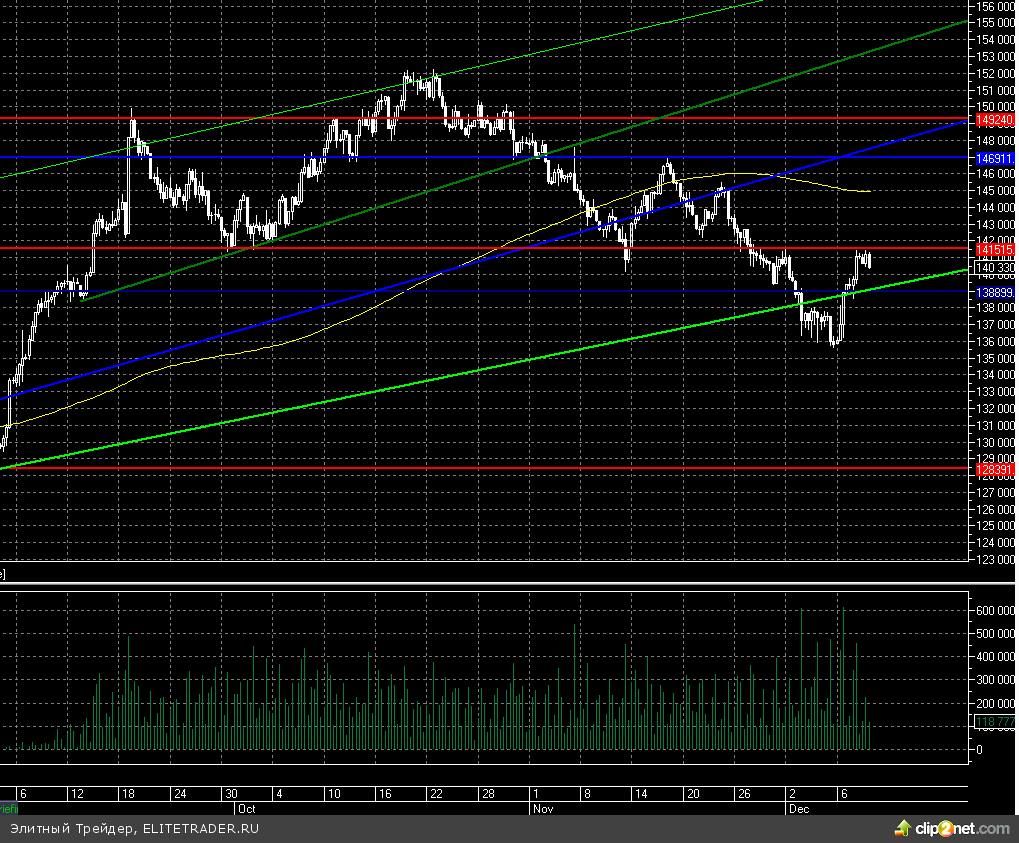The height and width of the screenshot is (843, 1019).
Task: Open the clip2net.com logo link
Action: coord(962,829)
